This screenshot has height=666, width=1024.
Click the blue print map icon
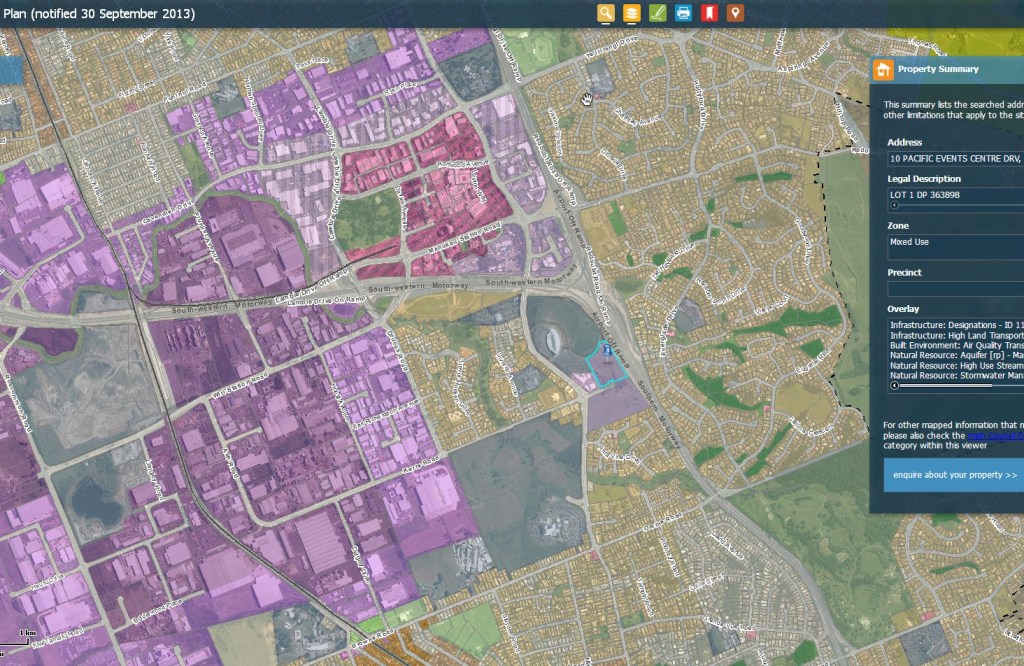tap(684, 13)
